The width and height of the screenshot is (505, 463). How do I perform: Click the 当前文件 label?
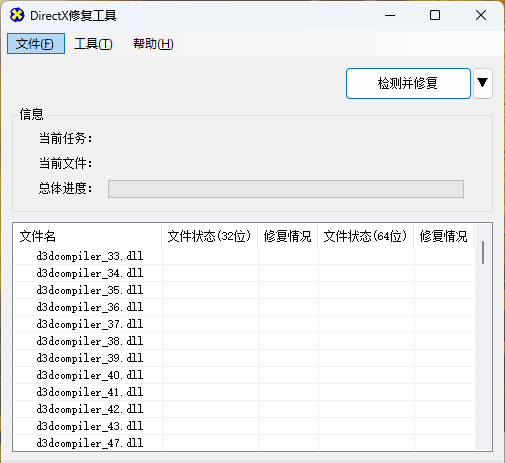(65, 164)
